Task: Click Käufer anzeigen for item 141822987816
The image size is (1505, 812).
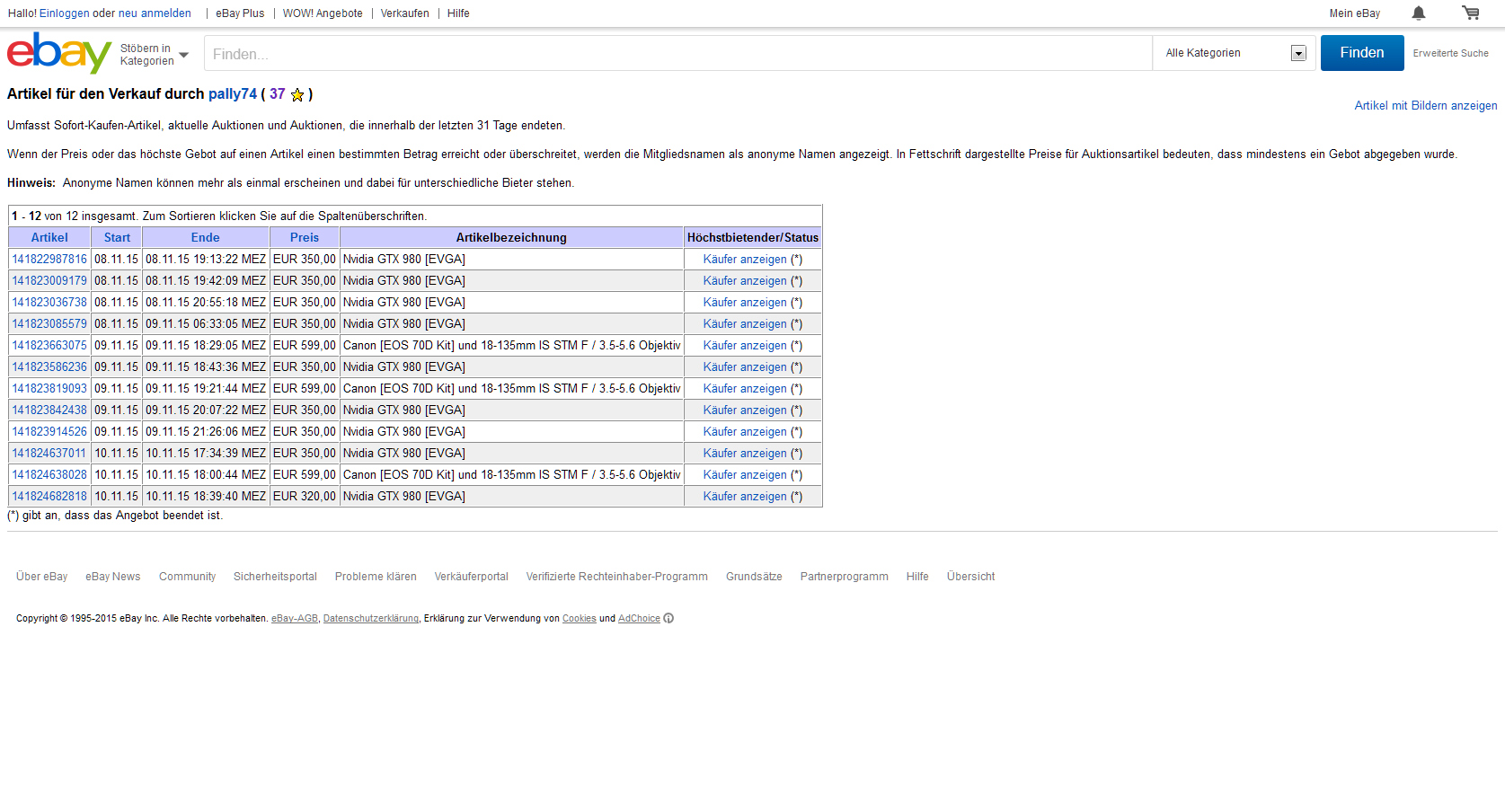Action: 745,260
